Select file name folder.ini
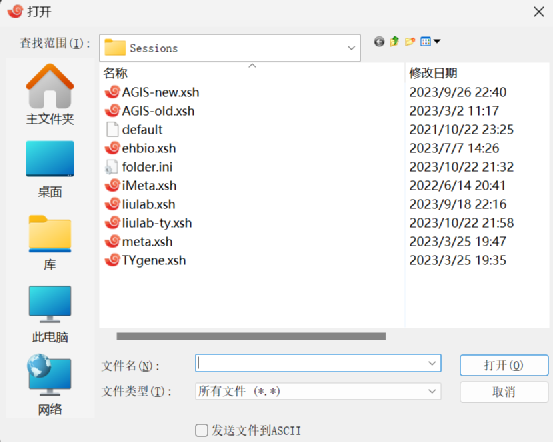Viewport: 553px width, 442px height. pos(147,167)
